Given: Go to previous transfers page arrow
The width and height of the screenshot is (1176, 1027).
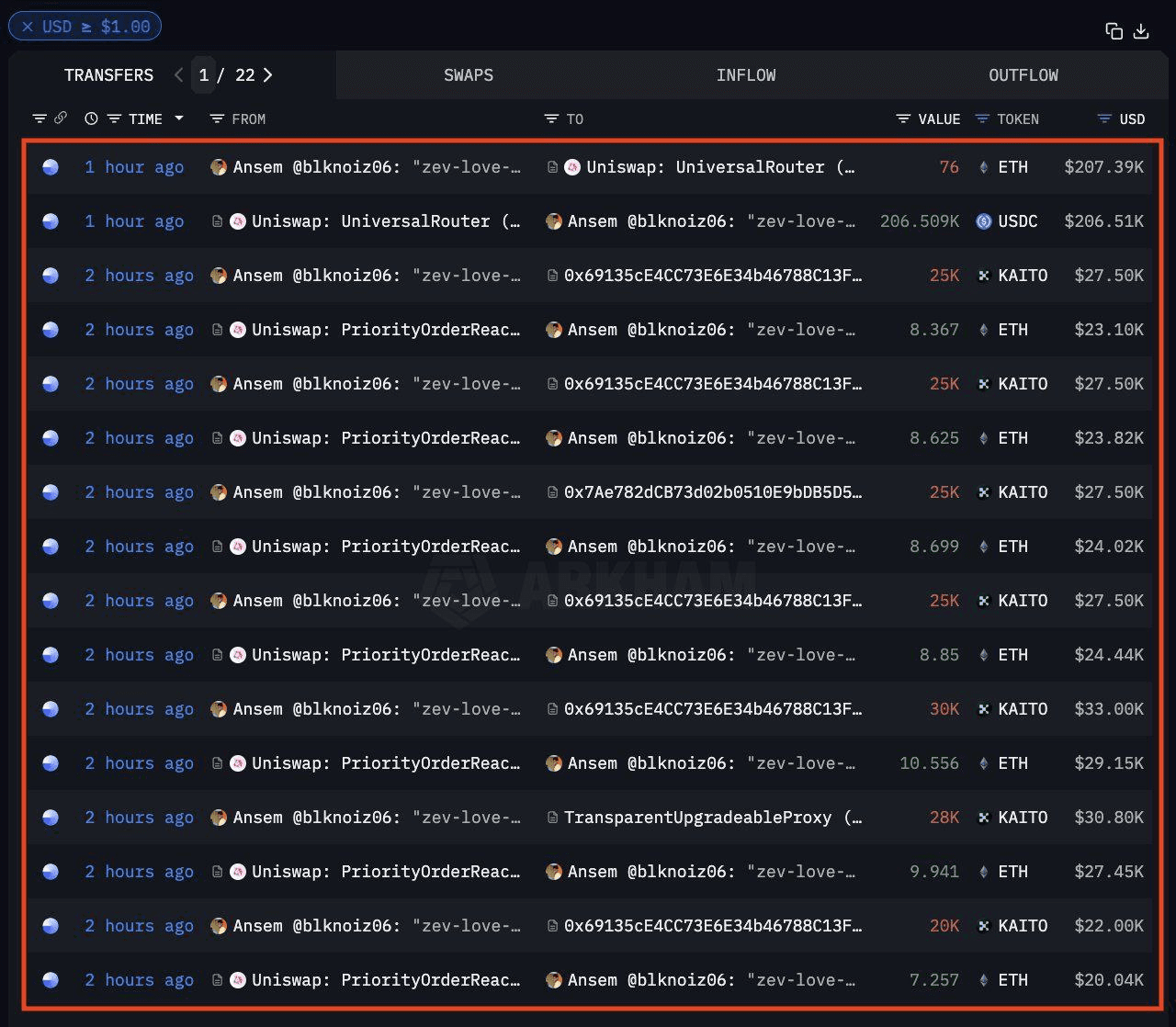Looking at the screenshot, I should [179, 75].
